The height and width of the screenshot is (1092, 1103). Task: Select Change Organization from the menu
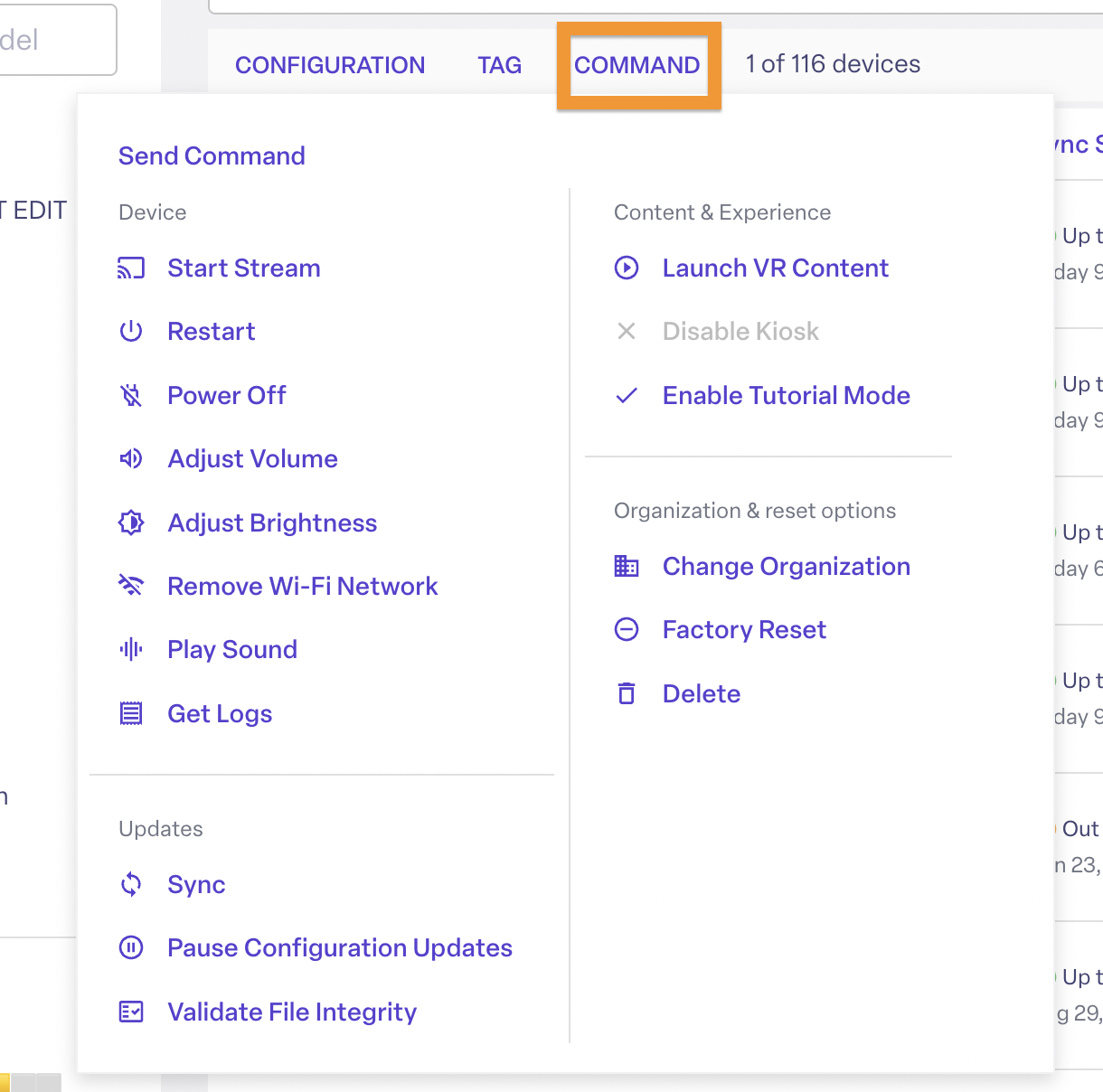click(786, 566)
